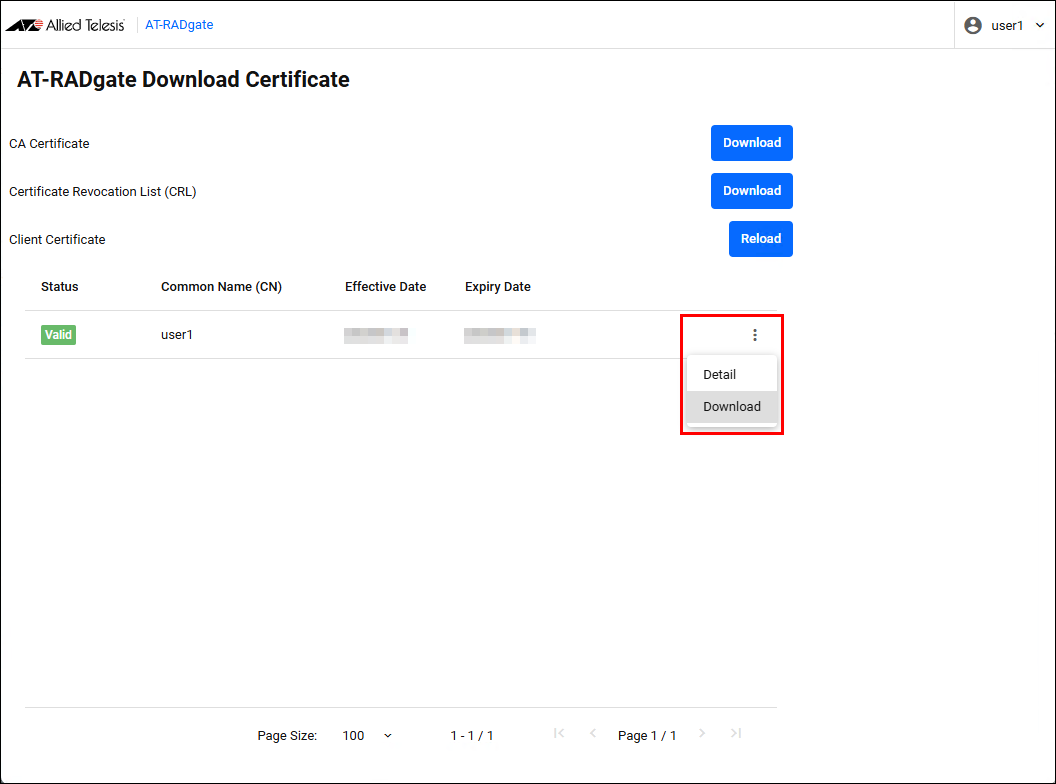Click the '1 - 1 / 1' record count
This screenshot has width=1056, height=784.
coord(471,736)
